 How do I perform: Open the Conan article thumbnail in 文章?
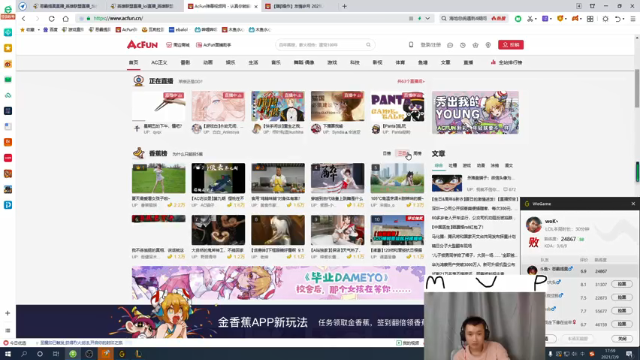[x=447, y=183]
